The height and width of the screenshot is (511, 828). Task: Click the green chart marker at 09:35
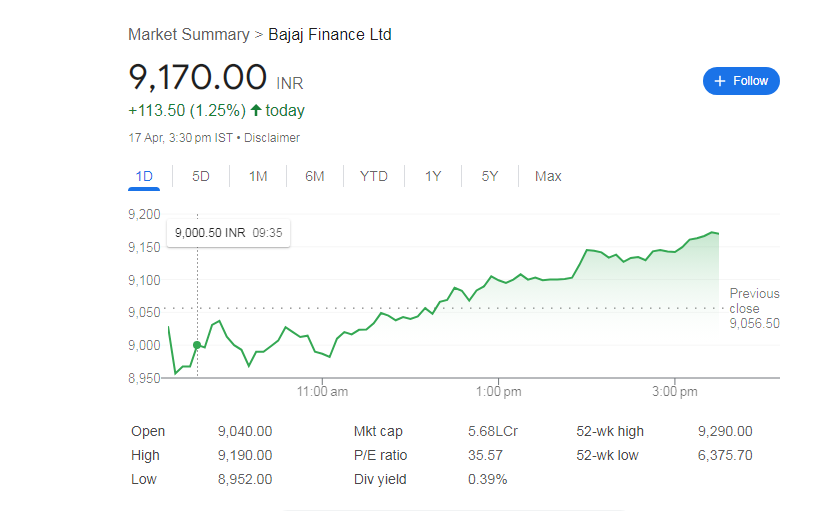197,345
